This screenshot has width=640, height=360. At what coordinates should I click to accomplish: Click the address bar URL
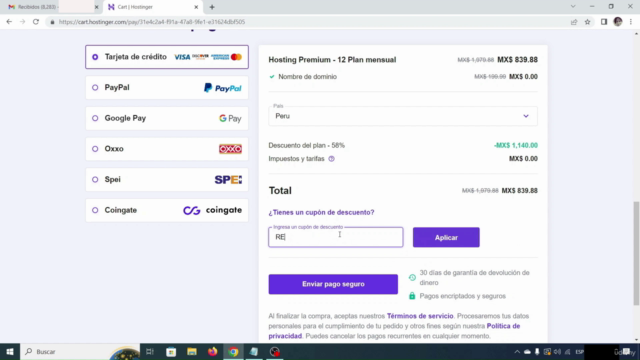152,22
